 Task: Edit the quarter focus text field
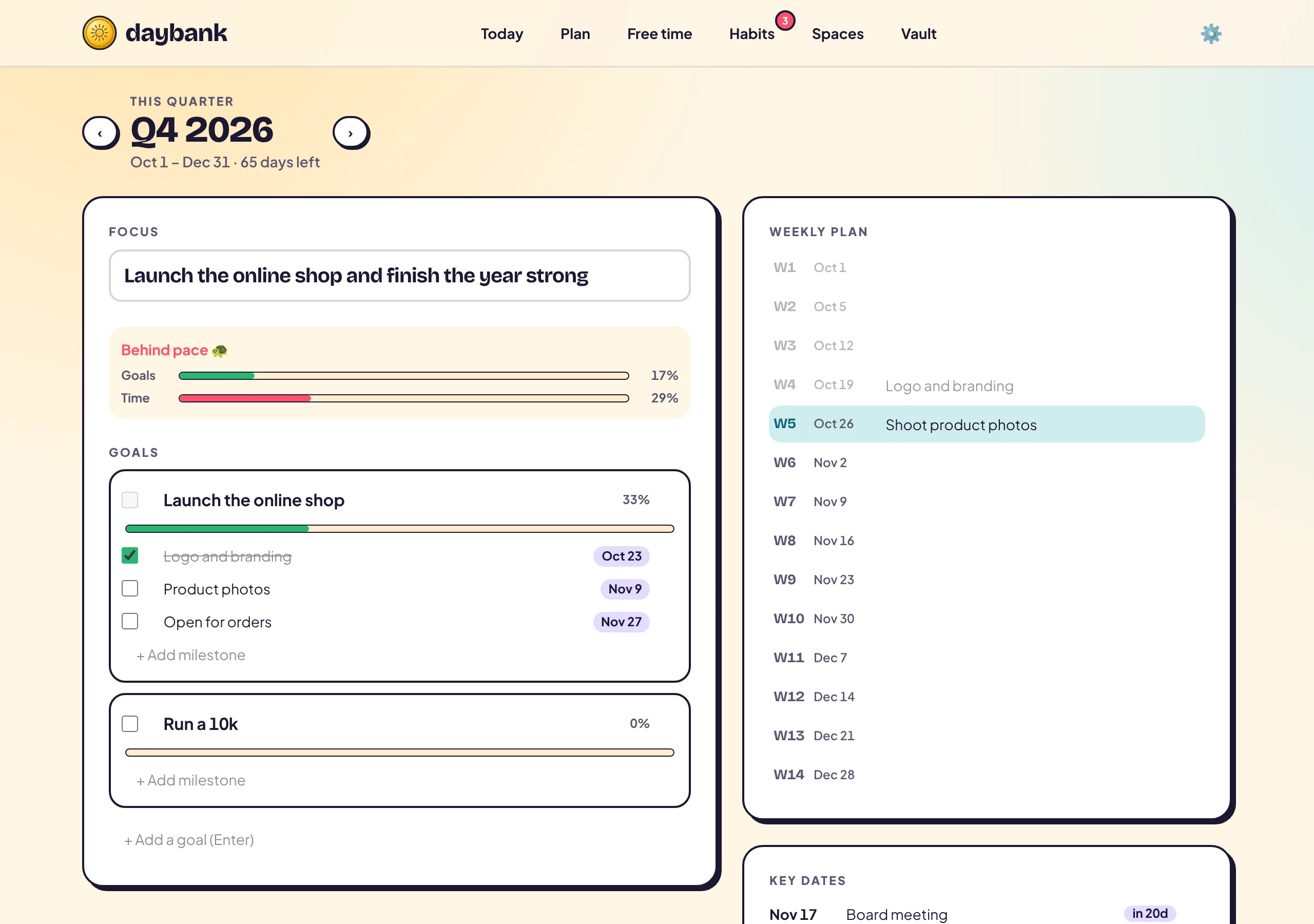tap(399, 275)
